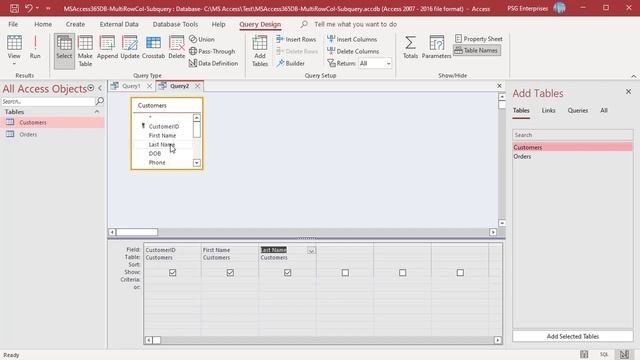Choose the Delete query type
This screenshot has height=360, width=640.
[x=176, y=47]
